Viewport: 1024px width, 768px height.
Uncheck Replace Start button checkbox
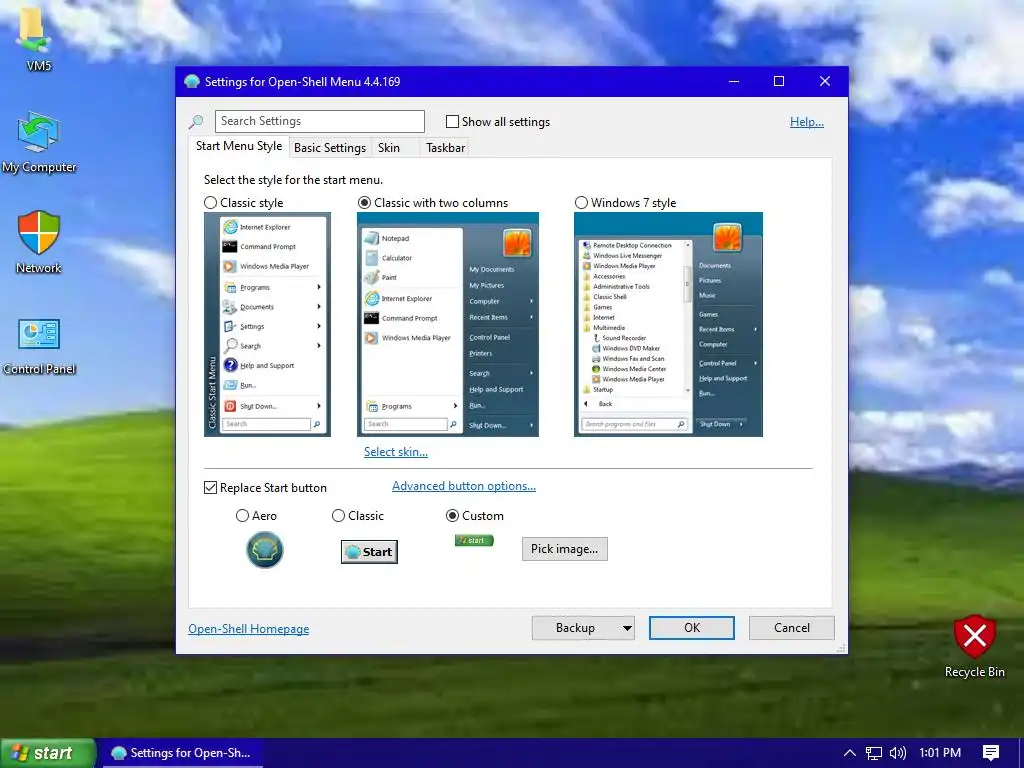tap(210, 488)
